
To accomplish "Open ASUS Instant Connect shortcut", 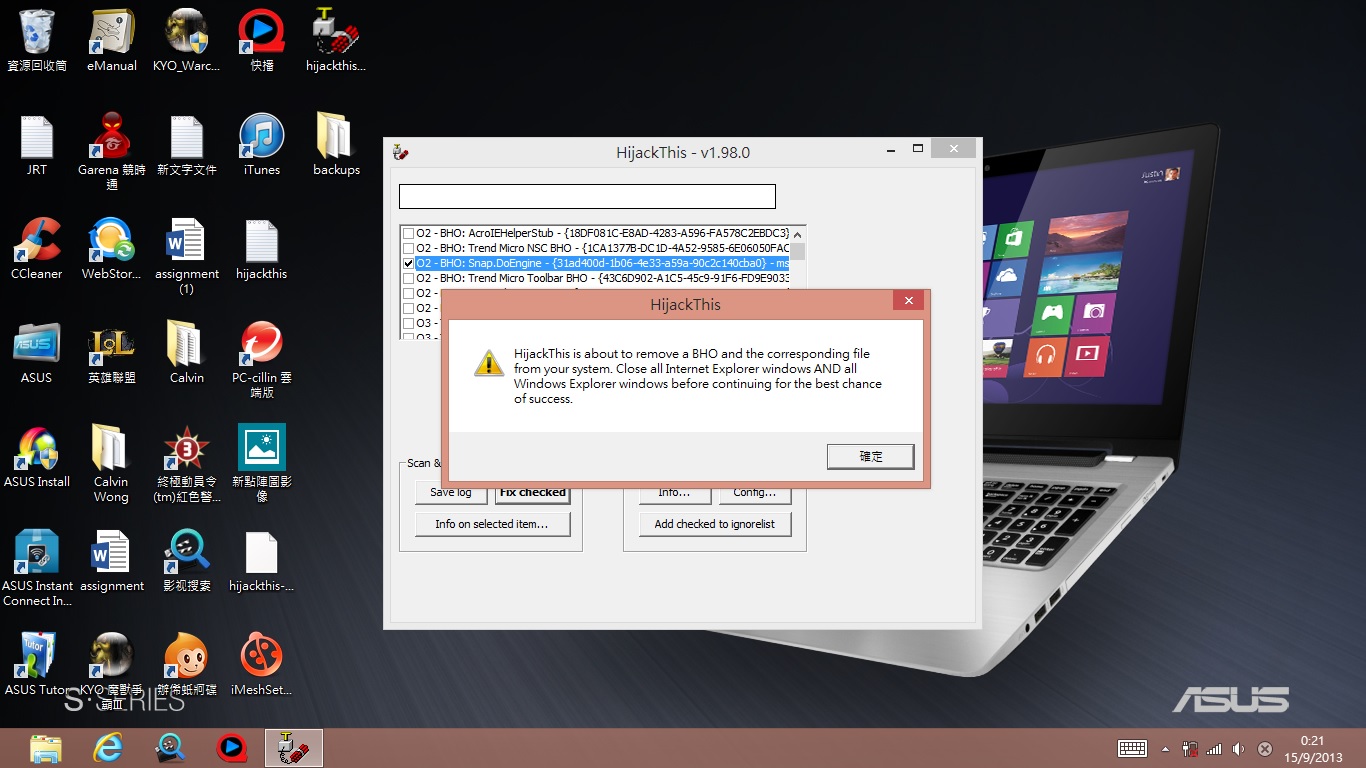I will click(x=37, y=568).
